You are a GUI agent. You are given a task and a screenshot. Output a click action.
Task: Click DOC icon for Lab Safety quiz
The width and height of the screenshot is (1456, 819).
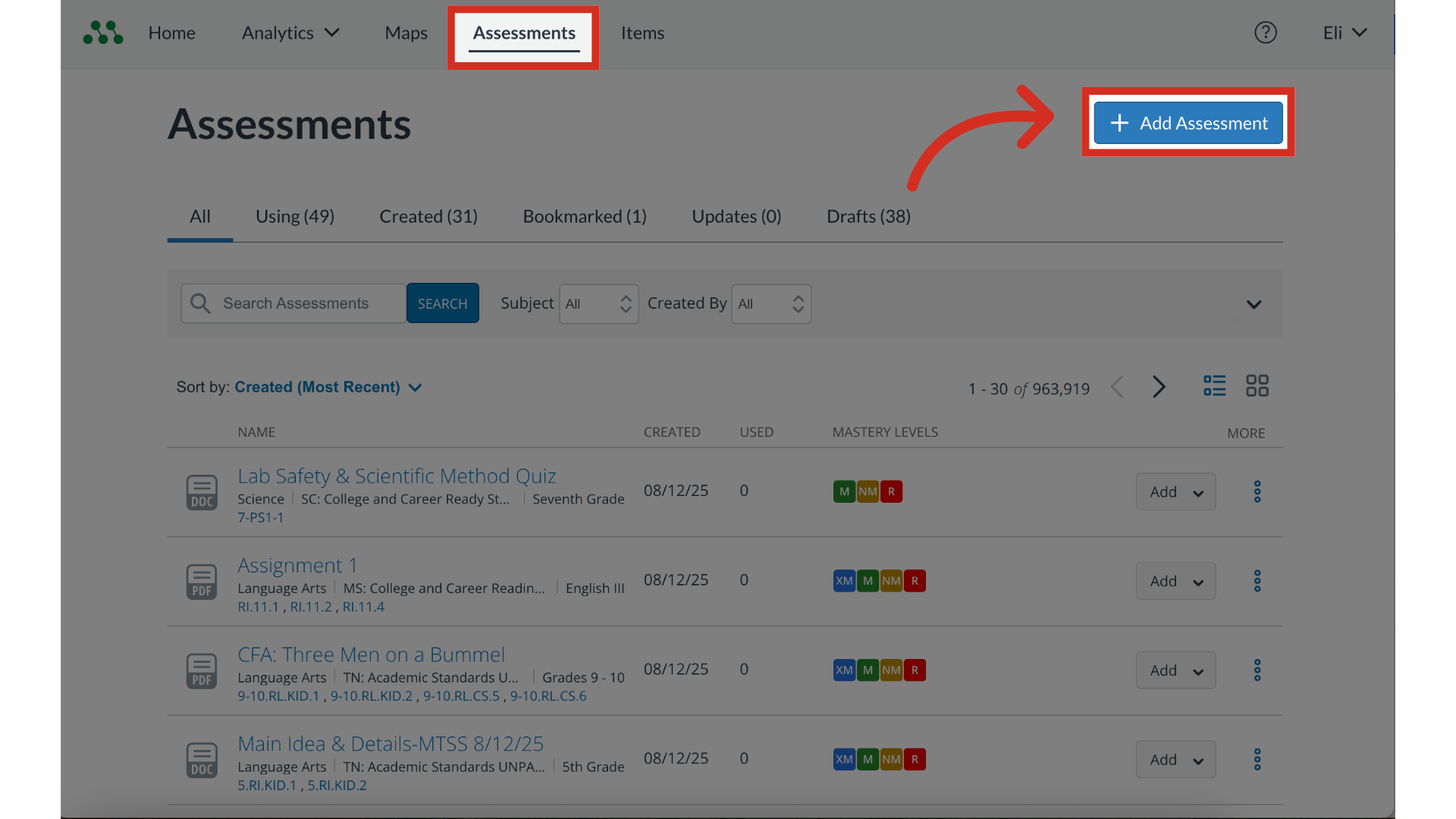(202, 492)
